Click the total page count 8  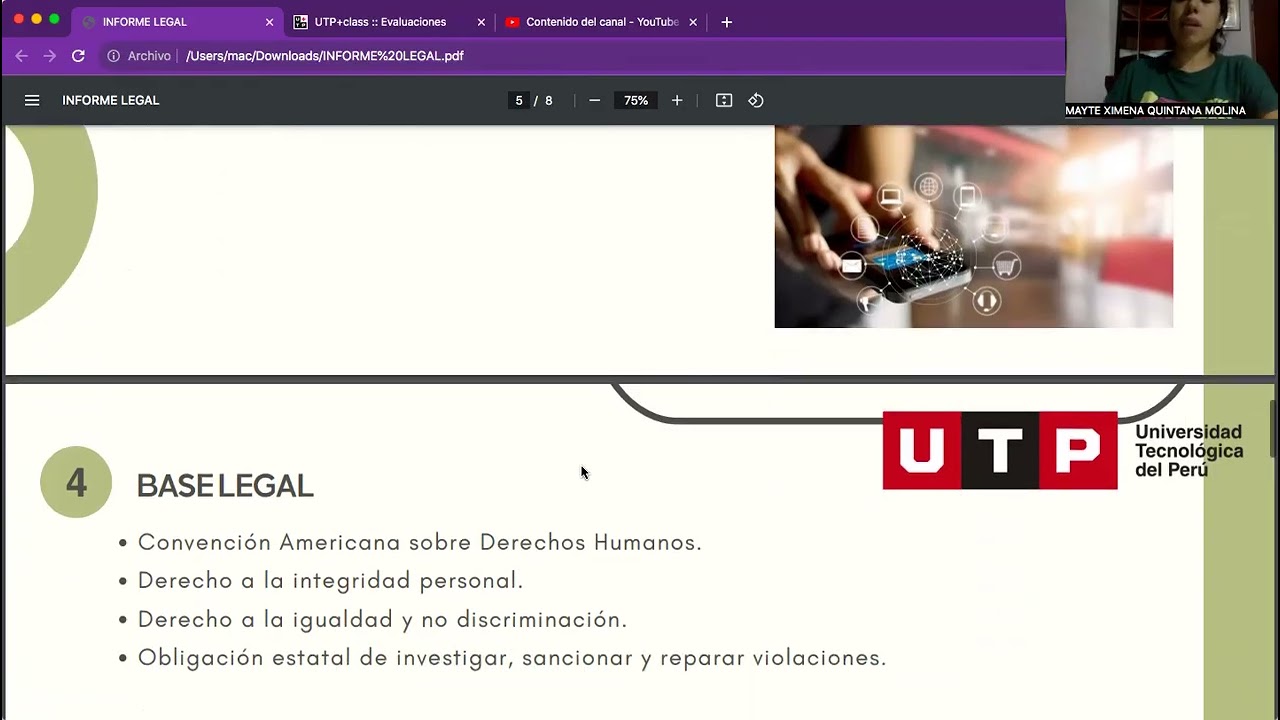[x=548, y=100]
